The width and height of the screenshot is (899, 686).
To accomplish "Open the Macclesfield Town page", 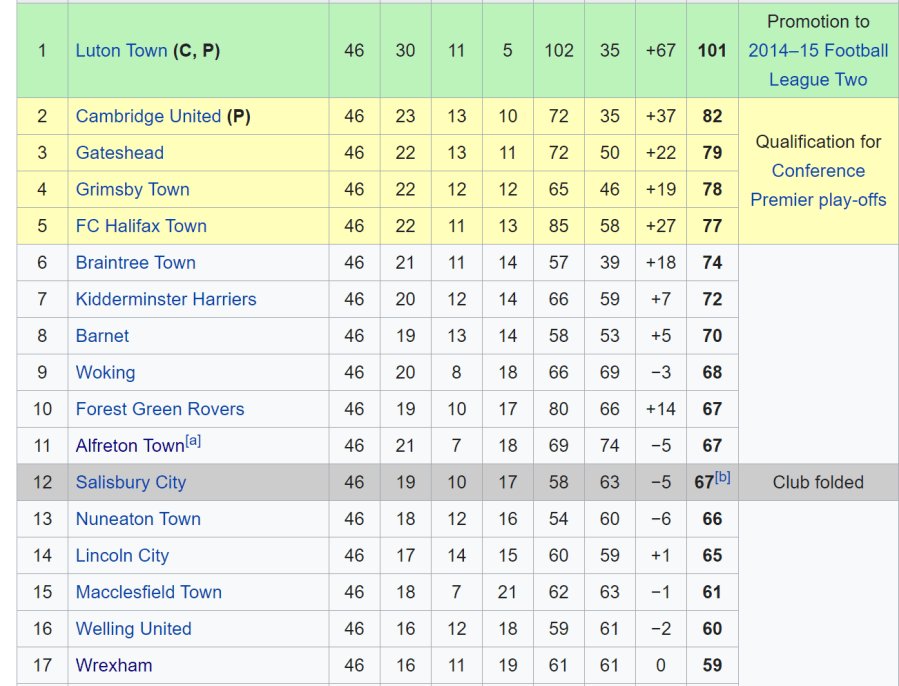I will click(148, 592).
